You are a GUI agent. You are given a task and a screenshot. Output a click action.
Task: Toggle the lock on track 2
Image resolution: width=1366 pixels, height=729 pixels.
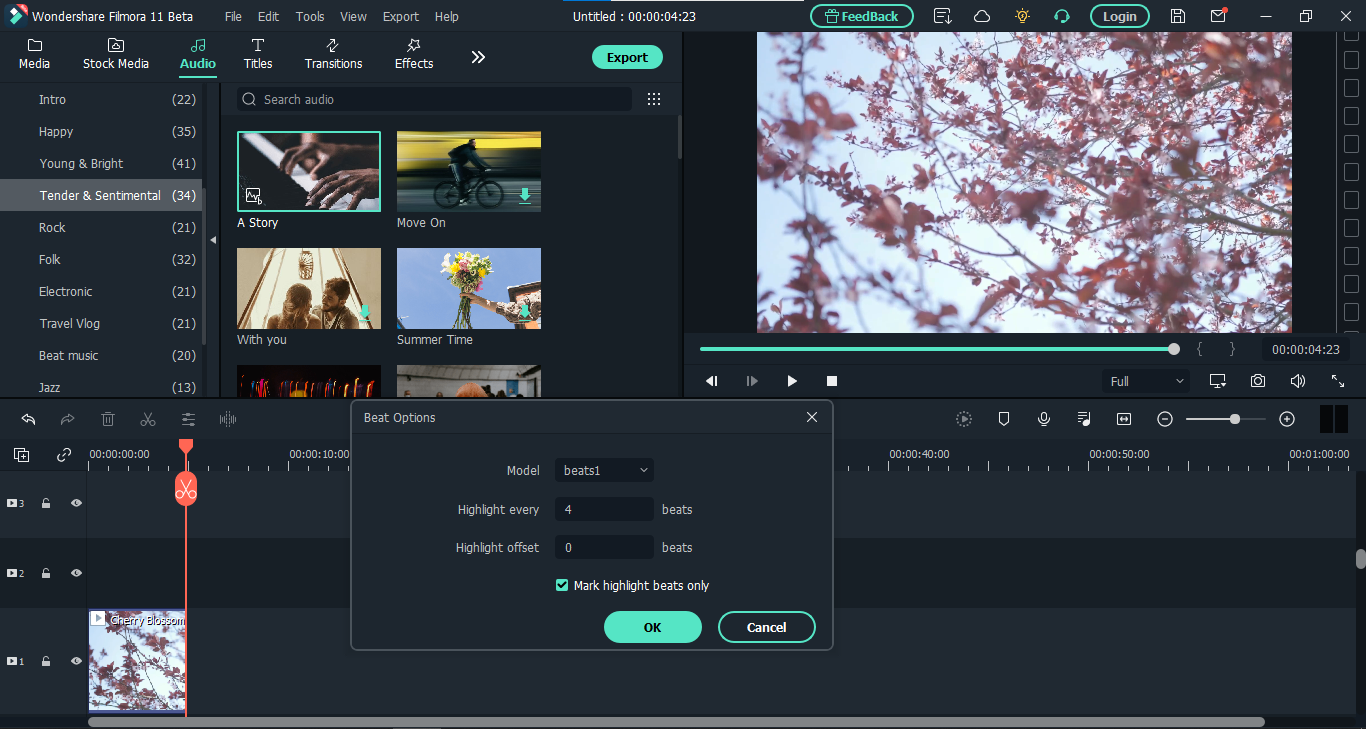[x=46, y=574]
